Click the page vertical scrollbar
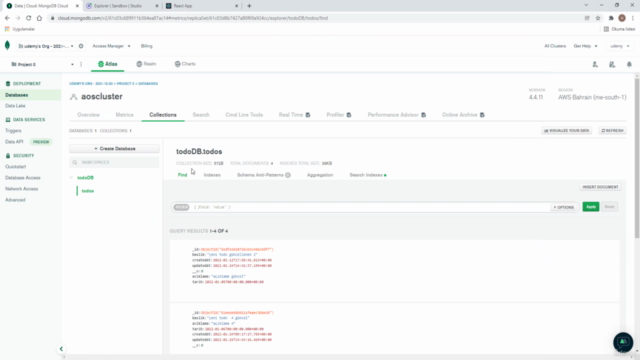This screenshot has width=640, height=360. pos(637,158)
